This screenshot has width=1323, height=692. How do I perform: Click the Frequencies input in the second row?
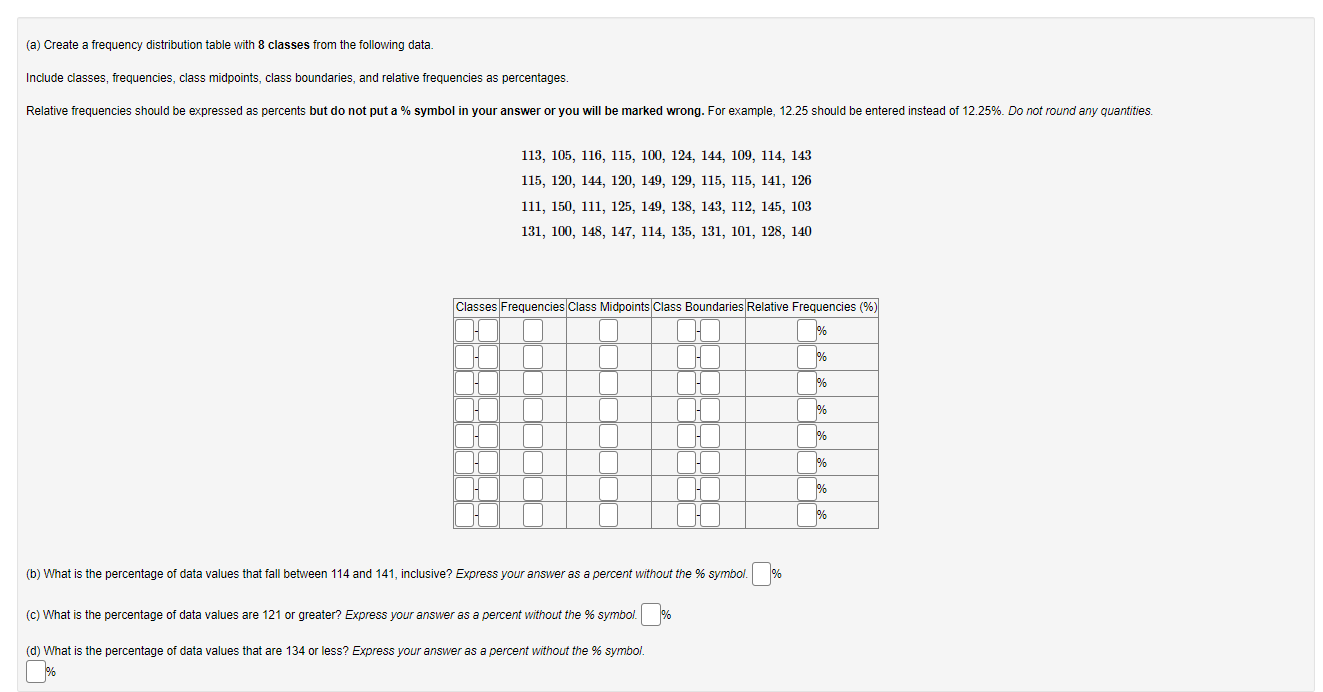tap(531, 356)
